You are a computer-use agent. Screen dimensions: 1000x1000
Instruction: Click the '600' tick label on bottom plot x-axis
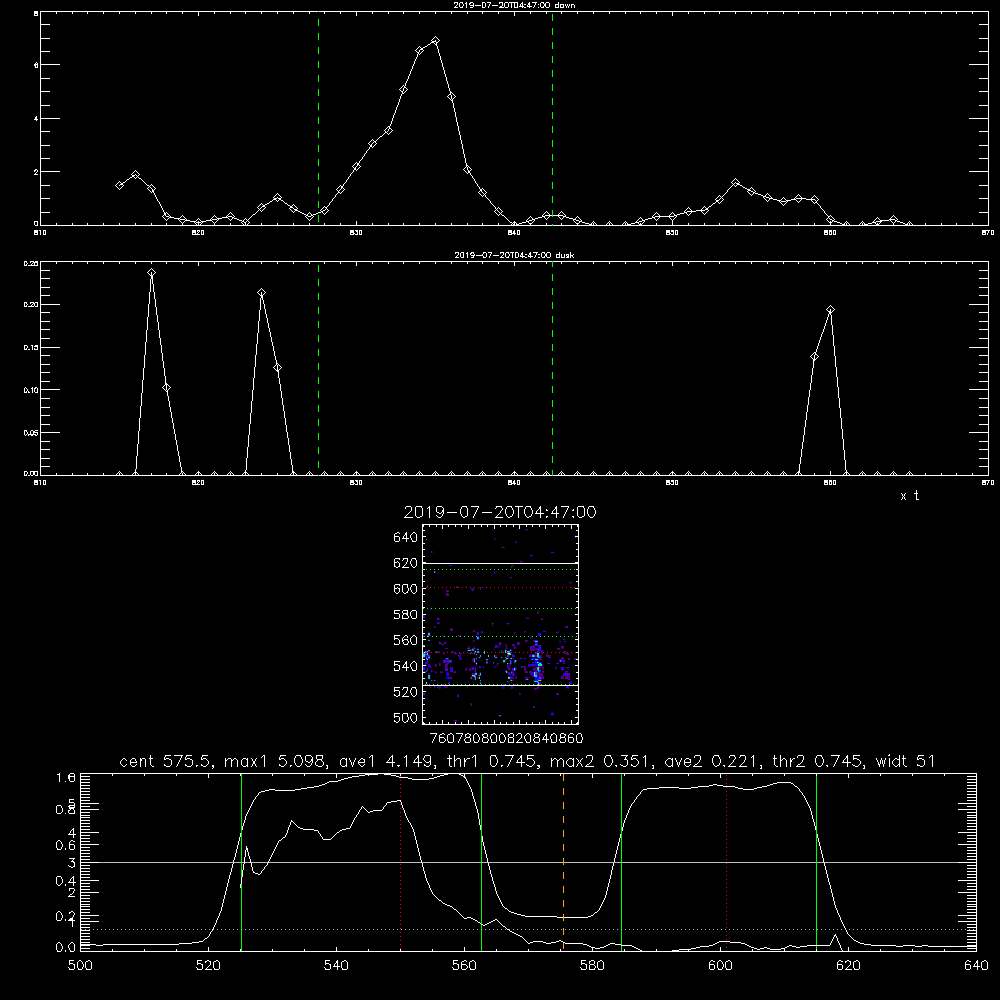coord(721,966)
